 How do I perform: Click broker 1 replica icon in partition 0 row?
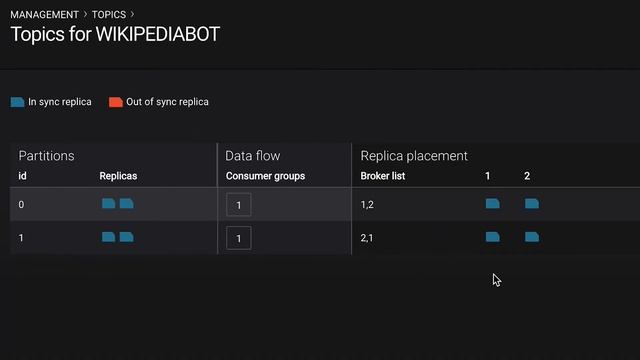tap(493, 204)
